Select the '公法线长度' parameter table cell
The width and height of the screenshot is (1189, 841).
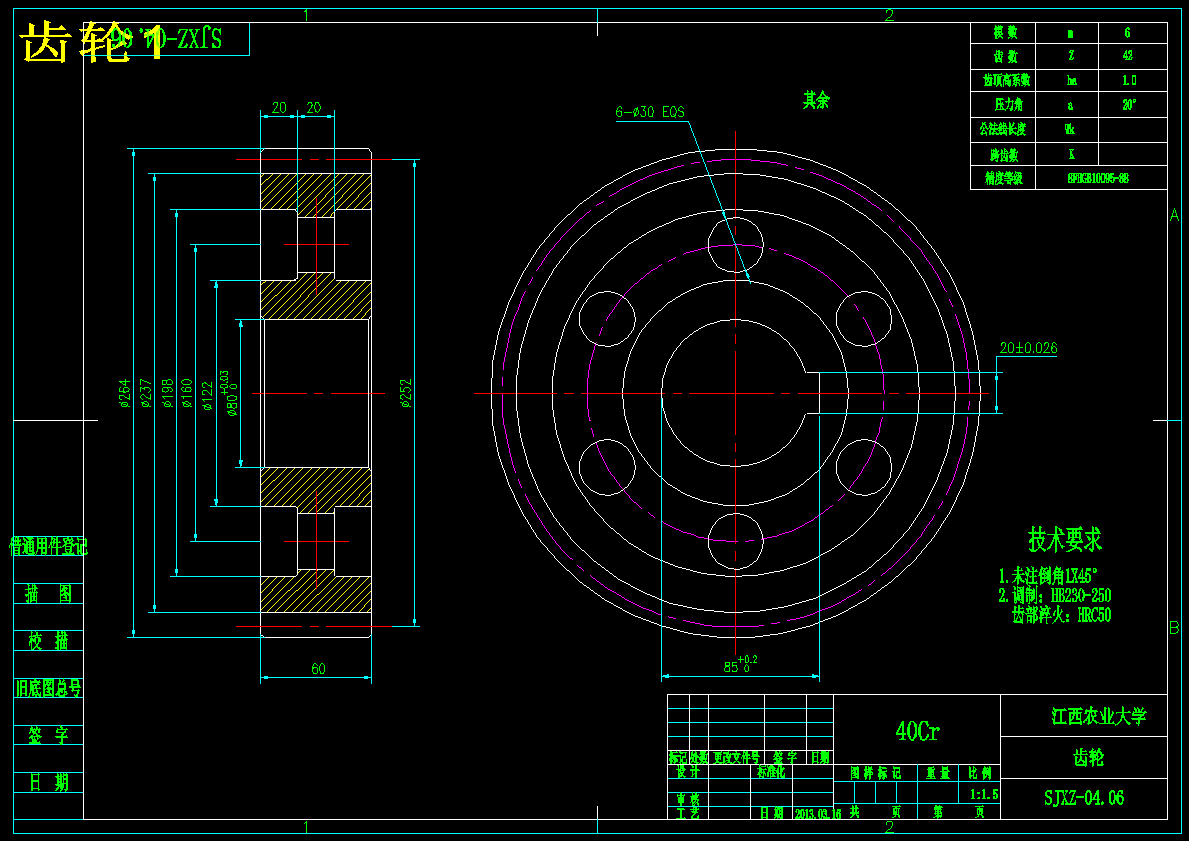[x=1002, y=129]
